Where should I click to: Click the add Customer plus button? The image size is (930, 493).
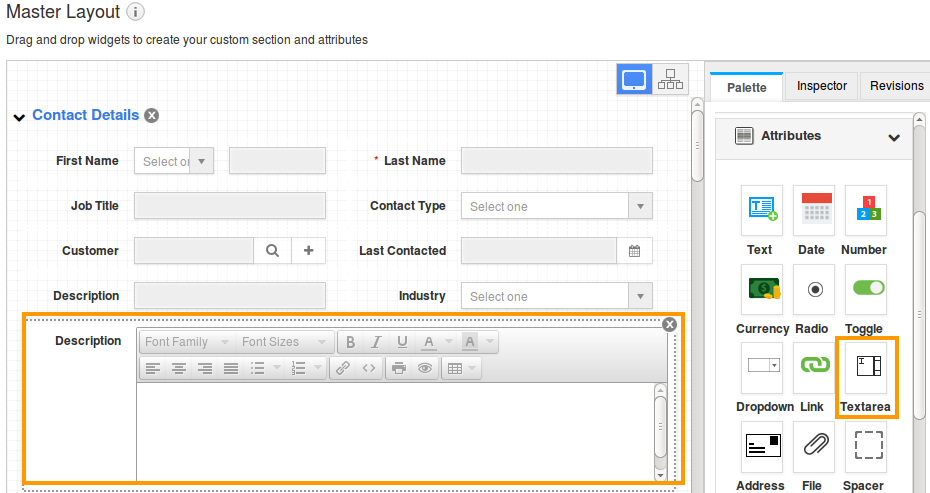(308, 251)
